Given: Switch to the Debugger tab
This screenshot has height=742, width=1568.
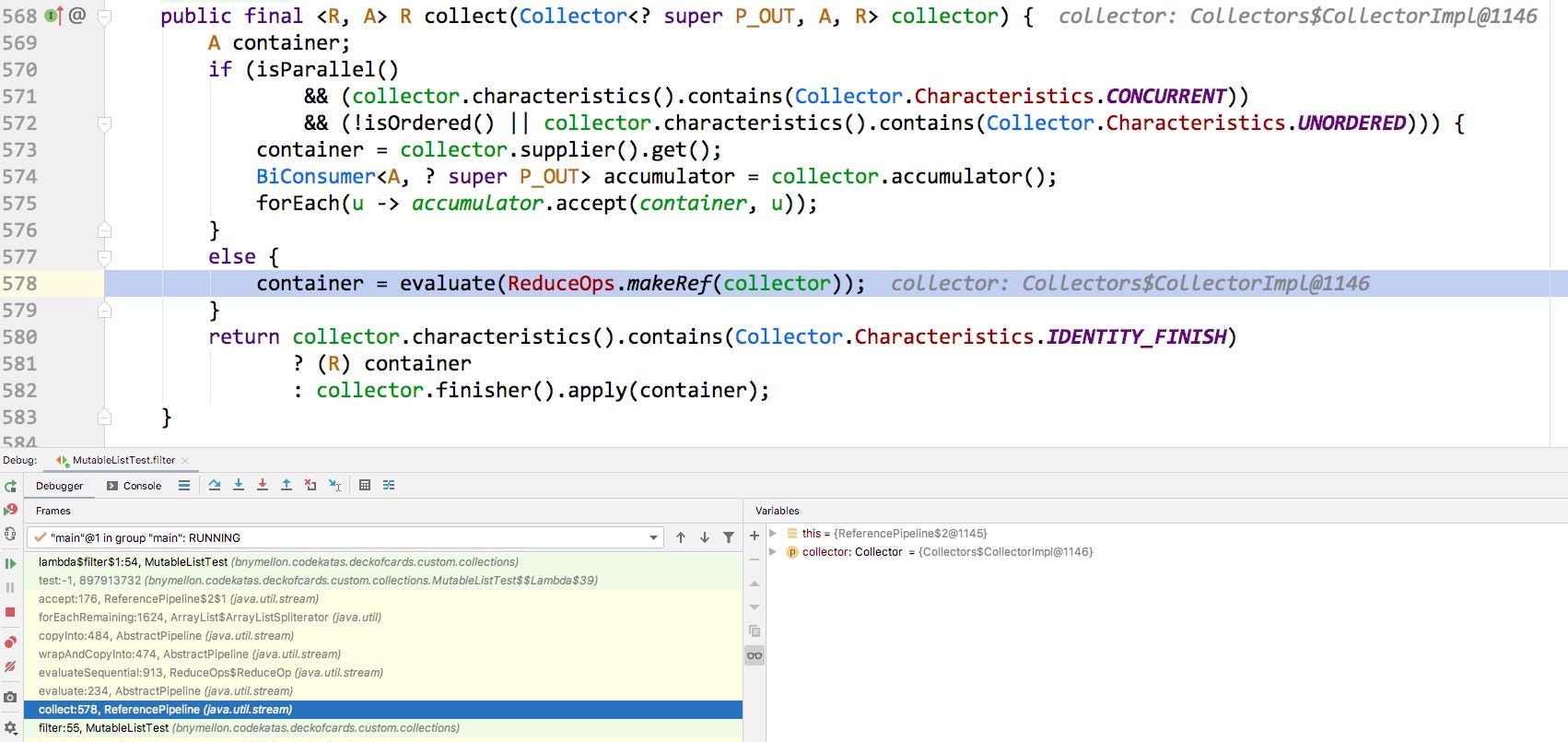Looking at the screenshot, I should [x=59, y=486].
